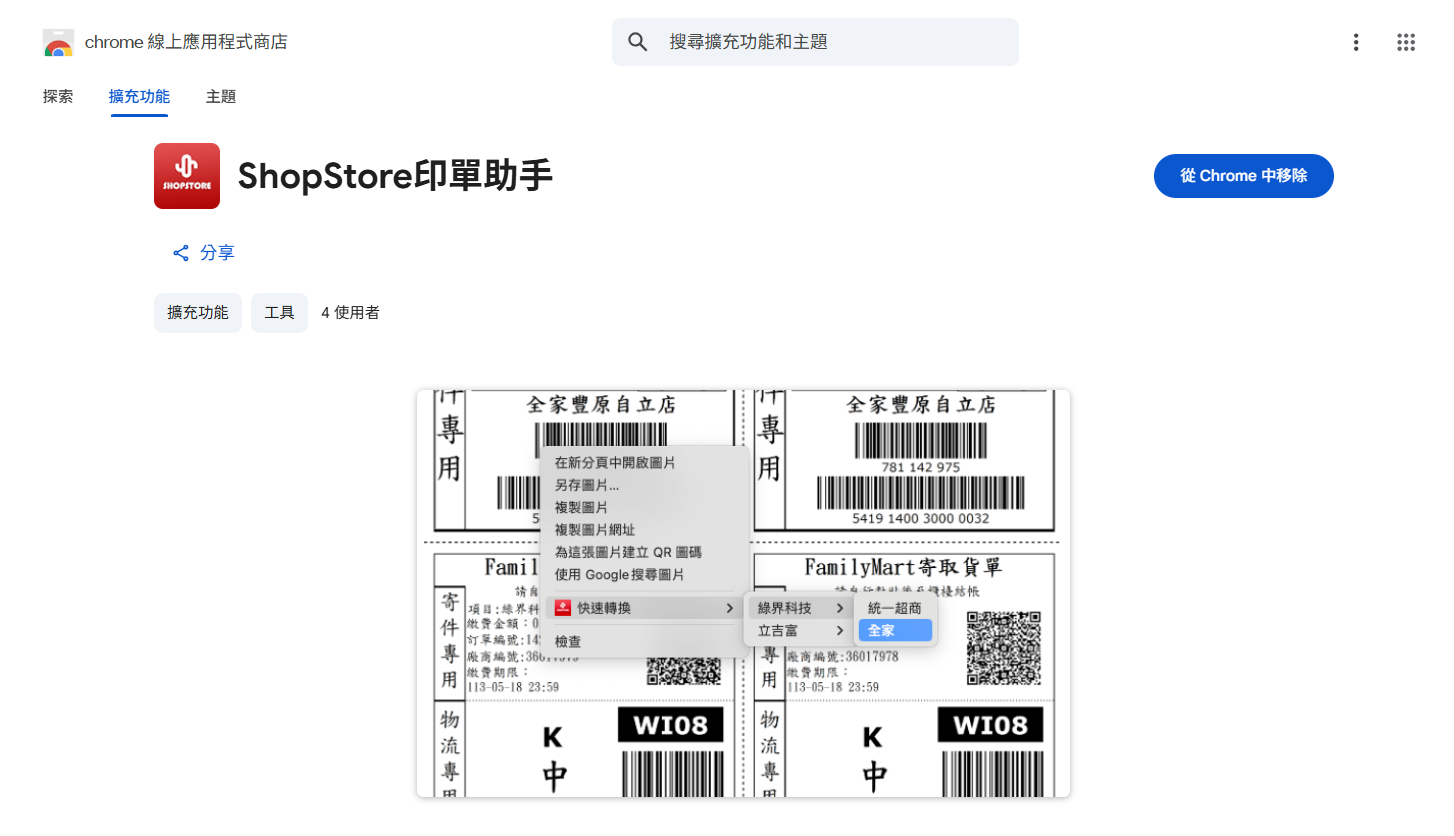Click the 擴充功能 category chip
The width and height of the screenshot is (1454, 836).
198,313
